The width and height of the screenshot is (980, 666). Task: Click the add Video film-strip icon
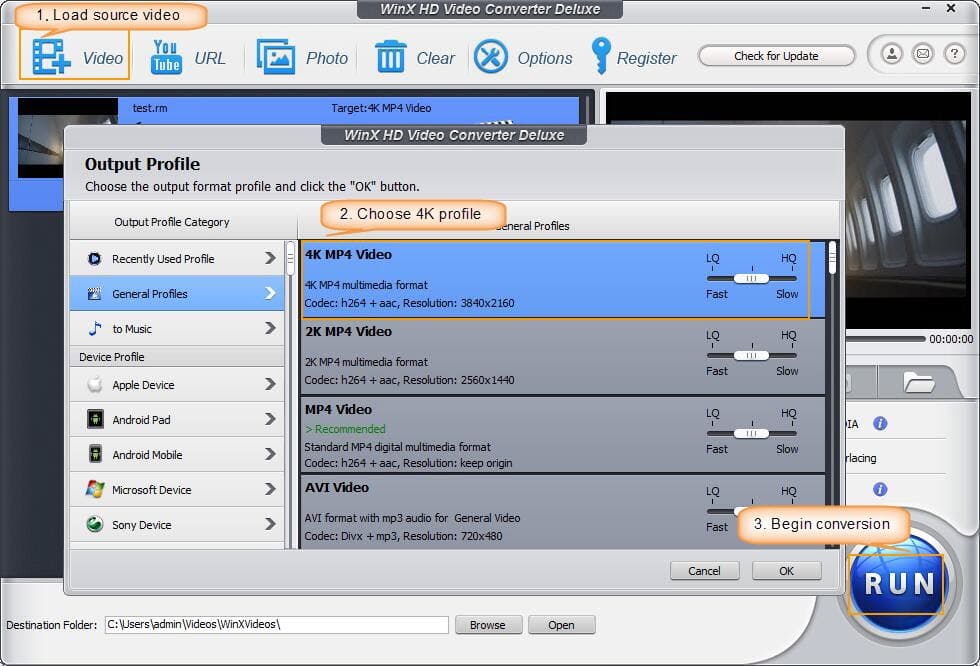point(51,57)
